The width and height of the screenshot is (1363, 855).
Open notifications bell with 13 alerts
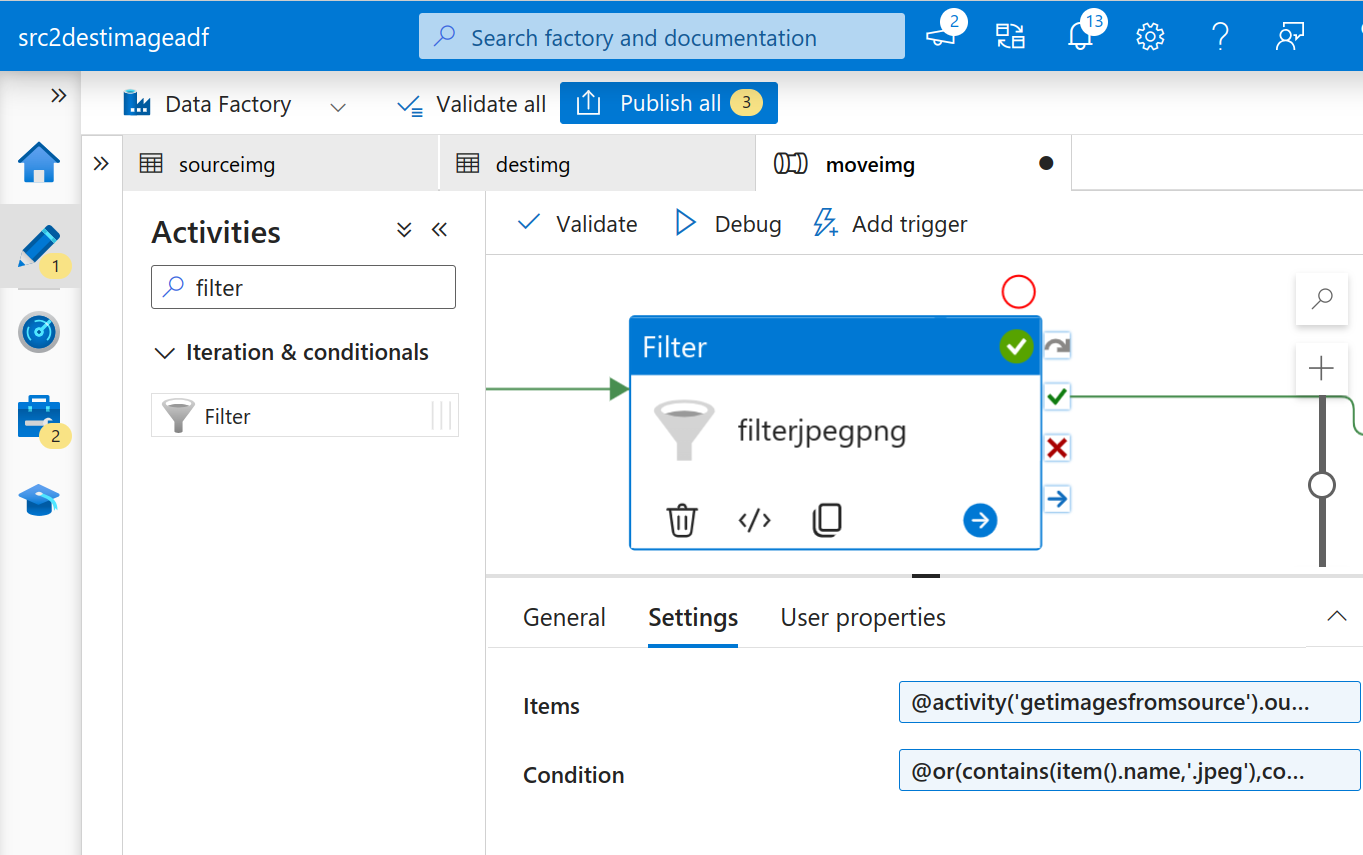tap(1081, 37)
